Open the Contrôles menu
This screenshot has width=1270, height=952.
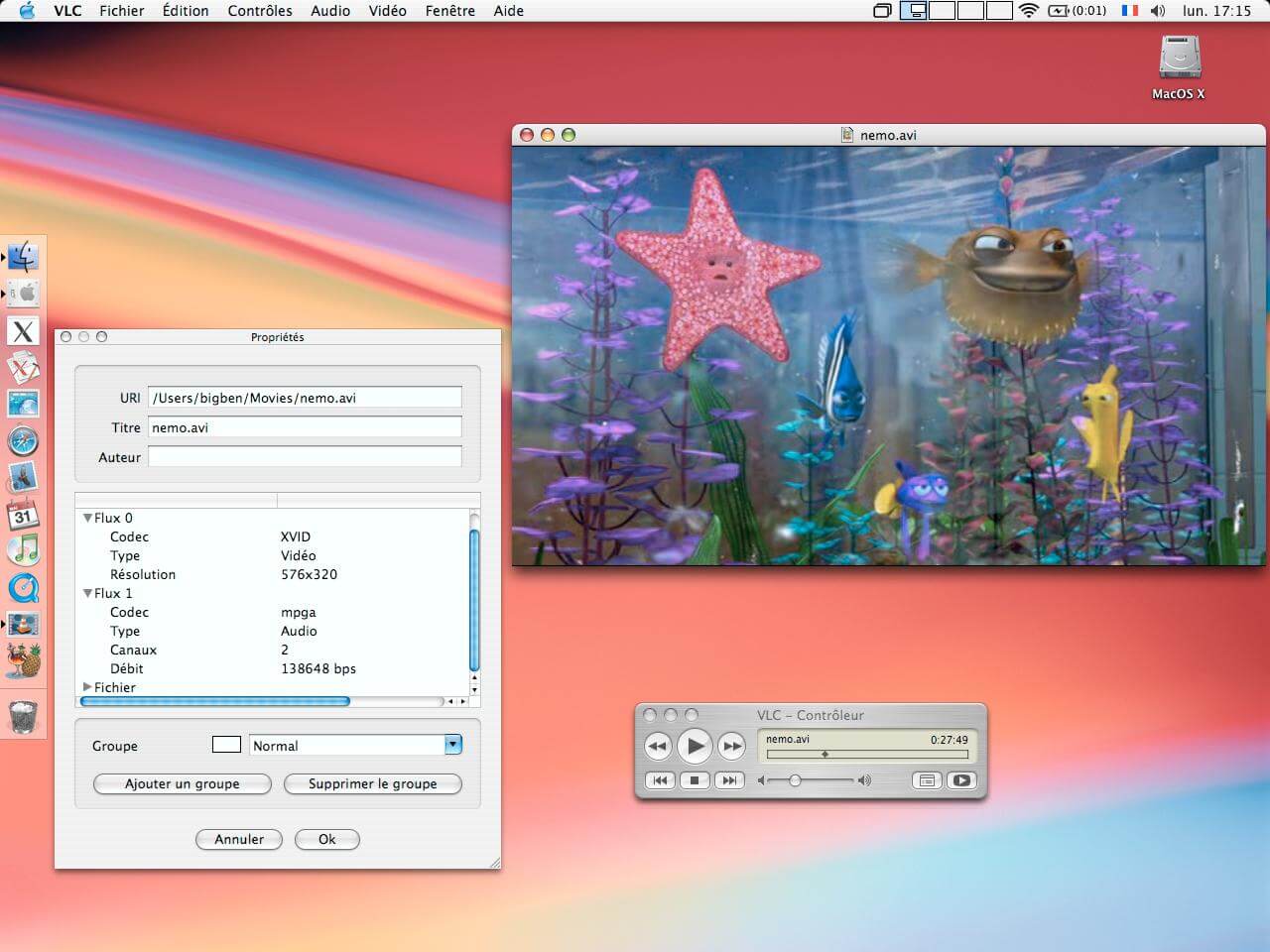259,11
